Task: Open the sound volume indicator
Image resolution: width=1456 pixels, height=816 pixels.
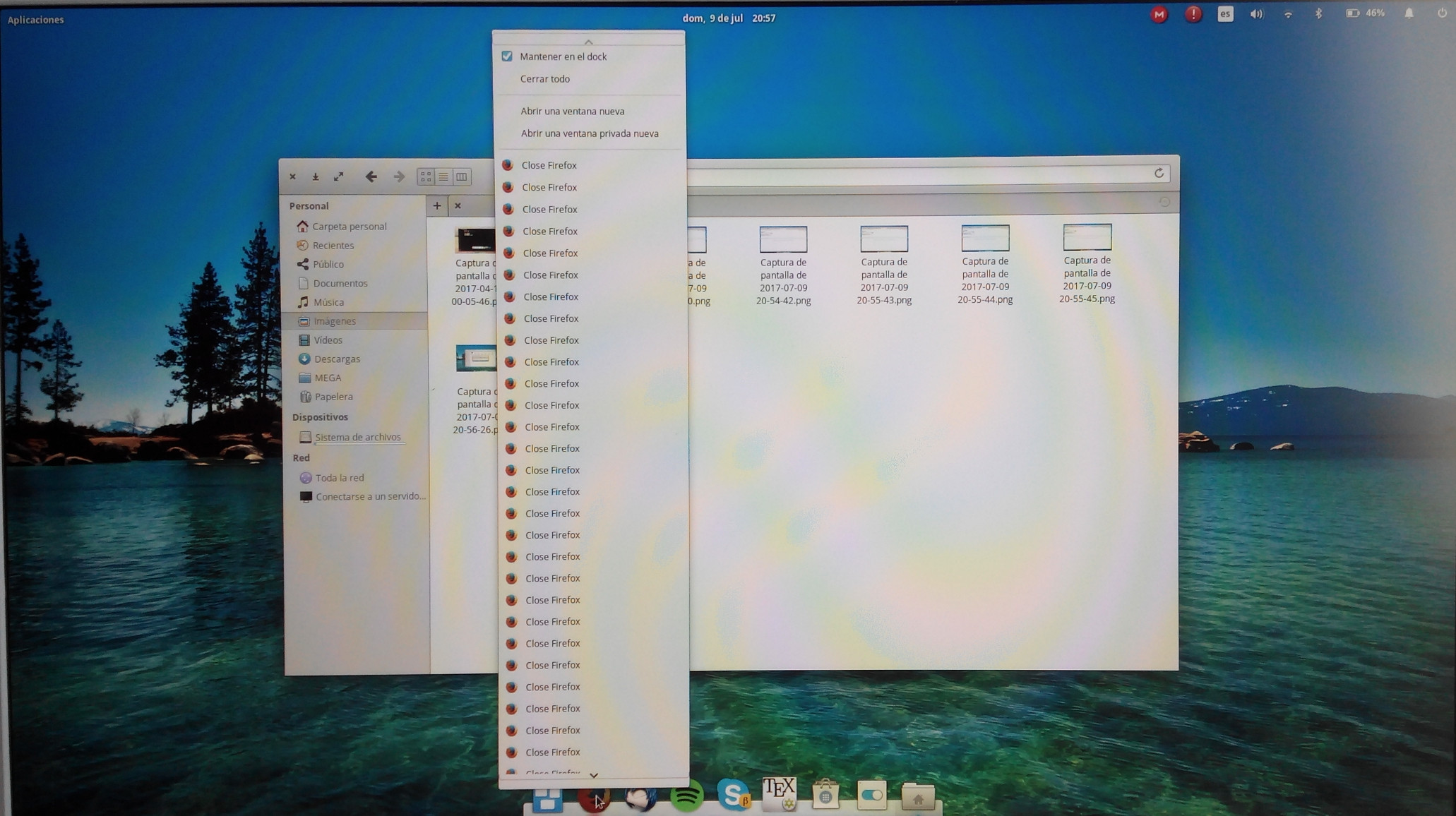Action: pos(1256,14)
